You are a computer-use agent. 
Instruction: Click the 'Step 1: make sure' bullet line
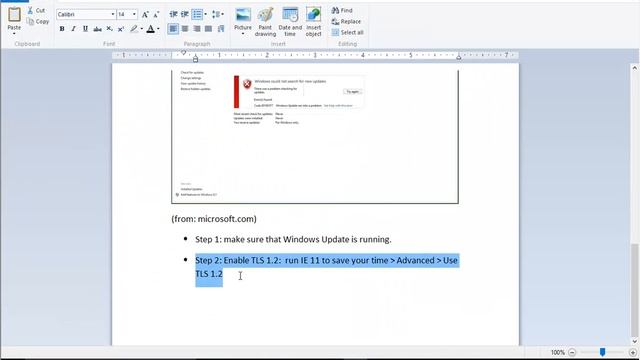[293, 240]
